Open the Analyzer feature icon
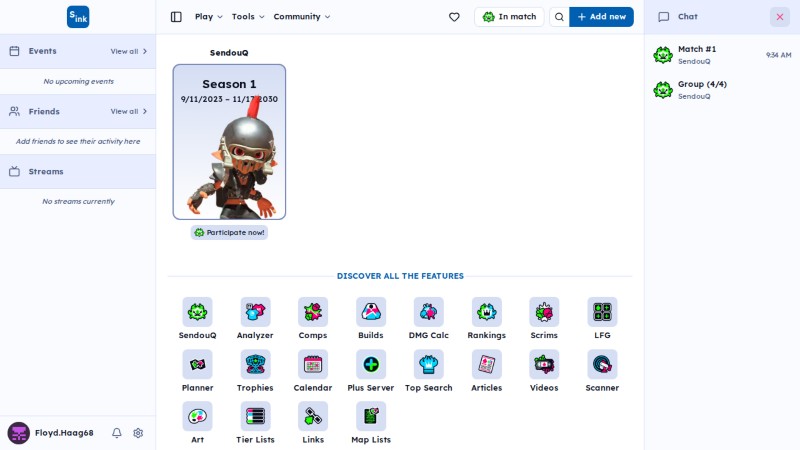 click(255, 312)
